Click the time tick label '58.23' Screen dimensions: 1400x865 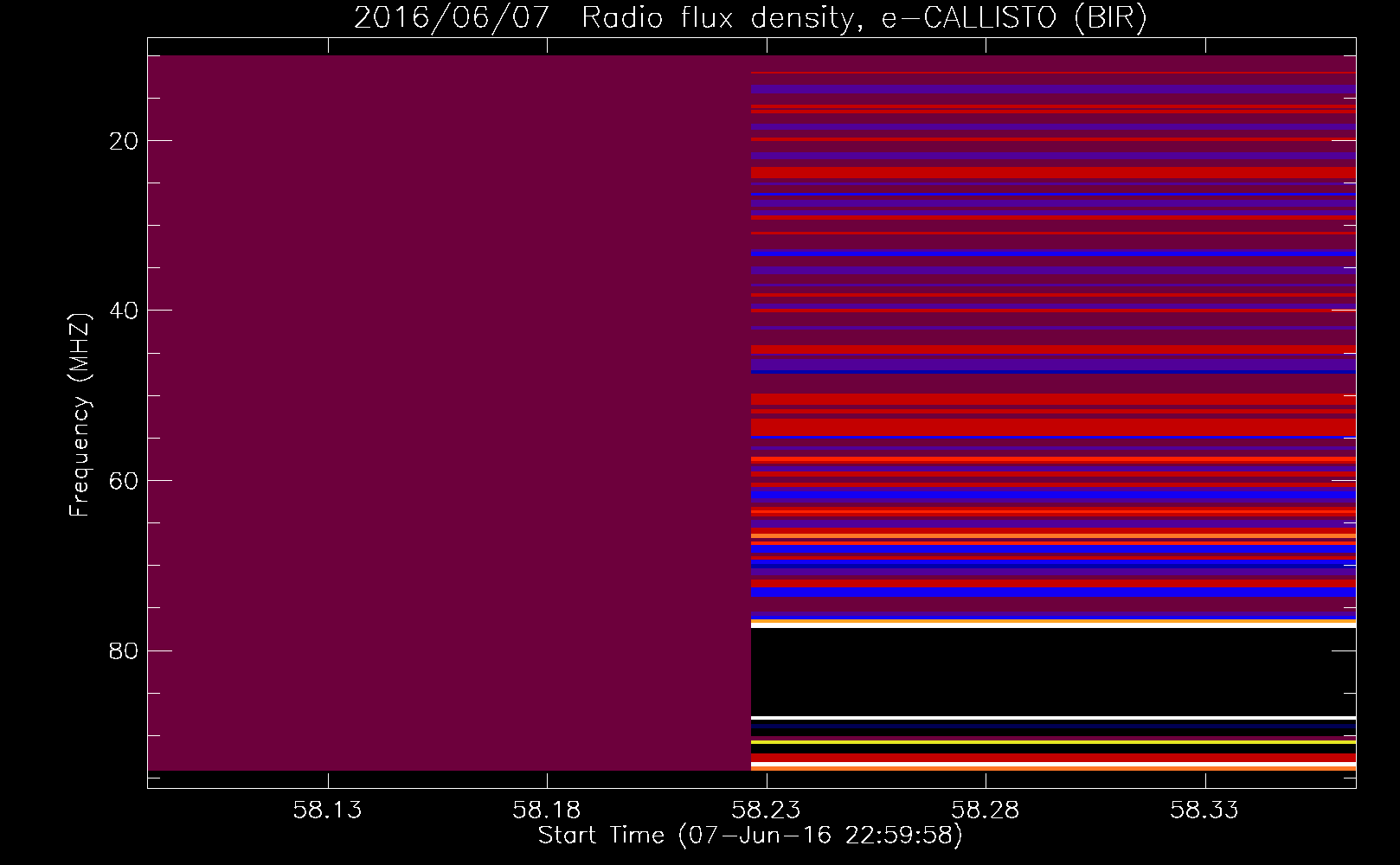(766, 810)
